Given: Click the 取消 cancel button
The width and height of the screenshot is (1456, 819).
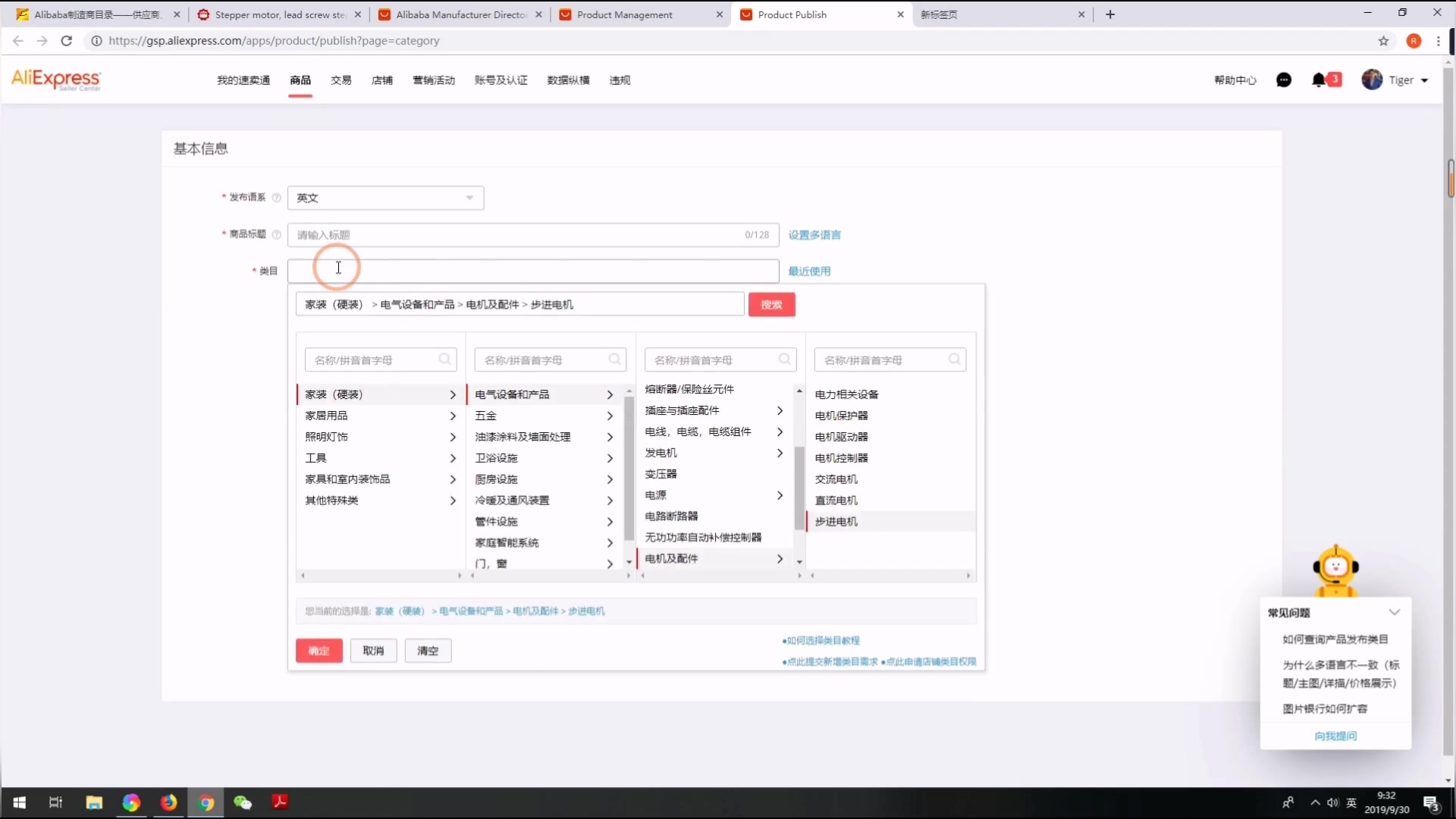Looking at the screenshot, I should 373,650.
